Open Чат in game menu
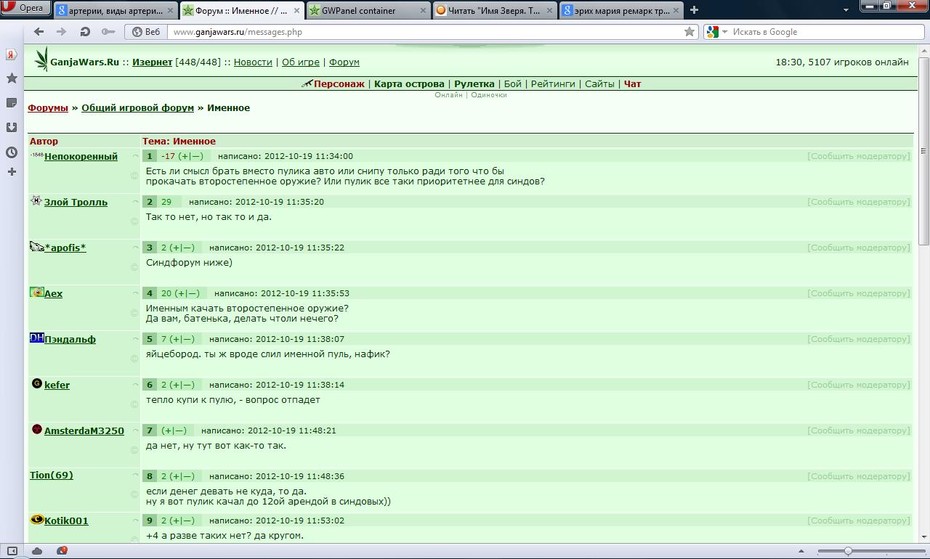 pyautogui.click(x=632, y=84)
